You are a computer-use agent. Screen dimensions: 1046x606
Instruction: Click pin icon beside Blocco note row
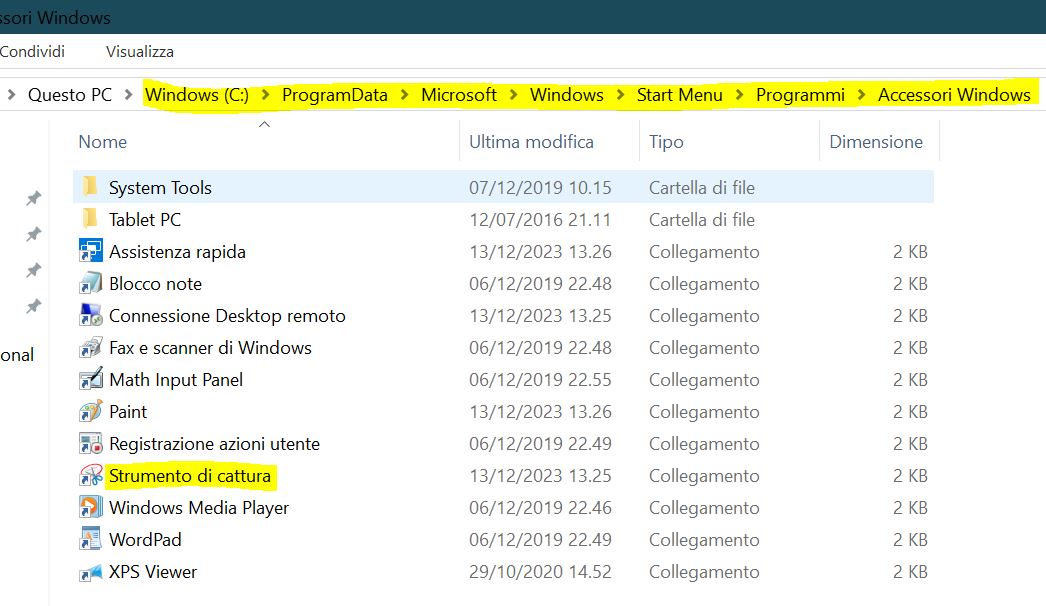pos(33,270)
